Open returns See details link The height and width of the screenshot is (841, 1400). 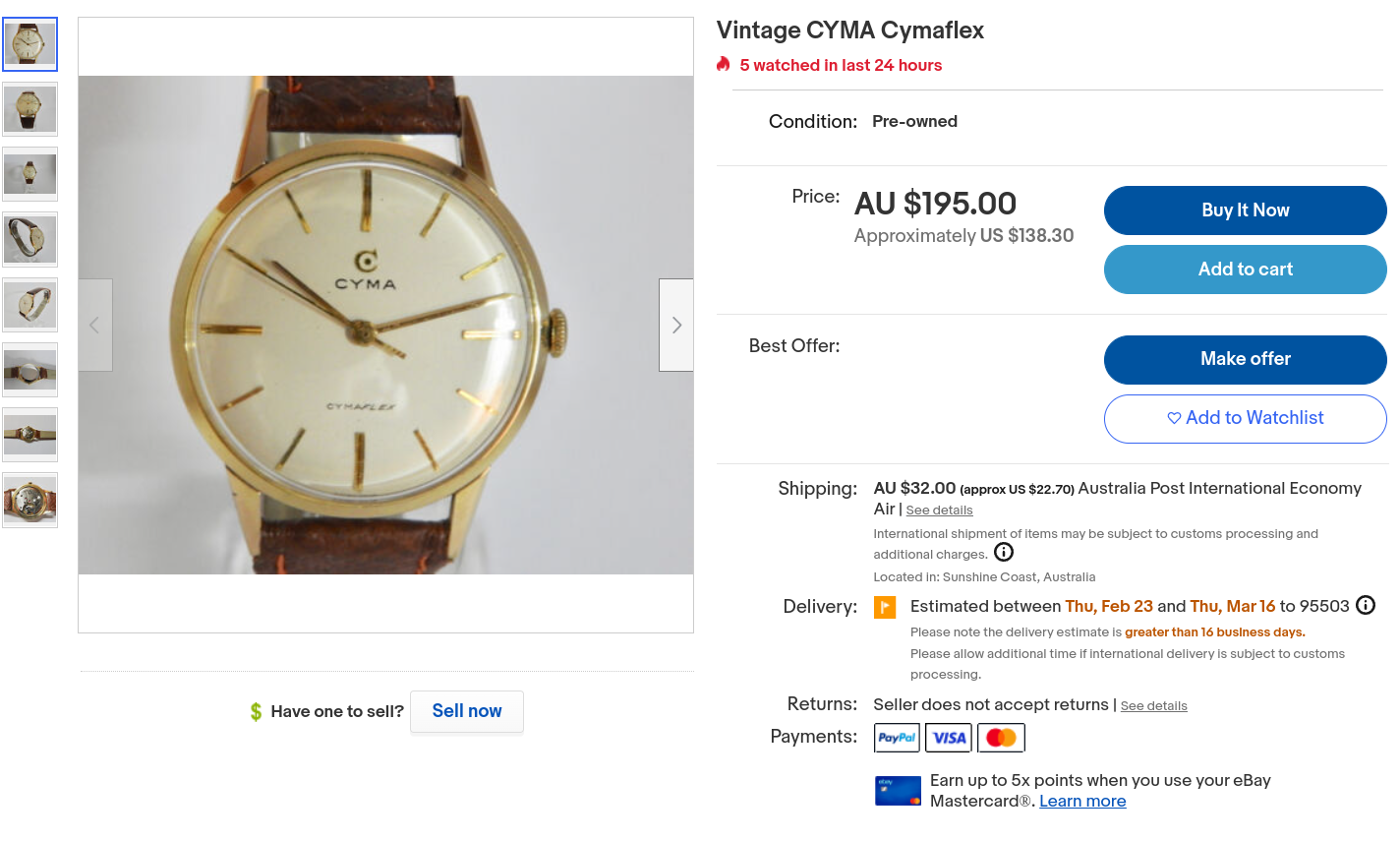point(1153,706)
